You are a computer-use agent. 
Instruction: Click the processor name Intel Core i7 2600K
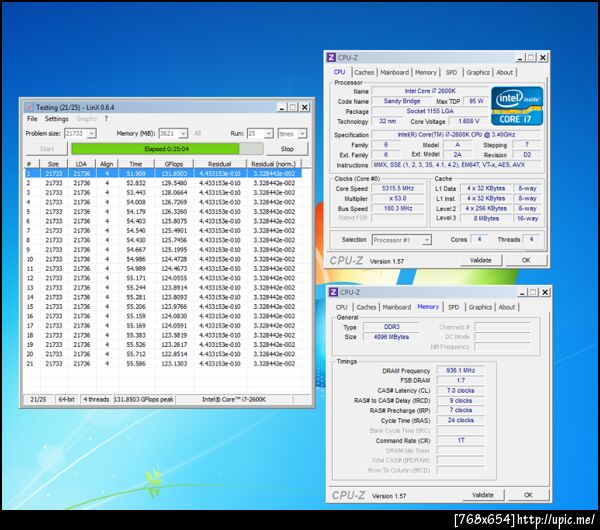tap(430, 91)
